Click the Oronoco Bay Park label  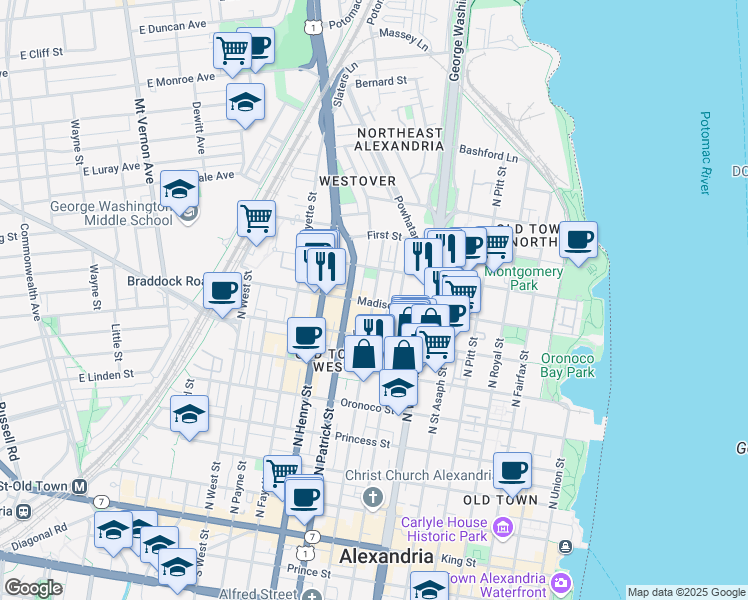coord(568,365)
